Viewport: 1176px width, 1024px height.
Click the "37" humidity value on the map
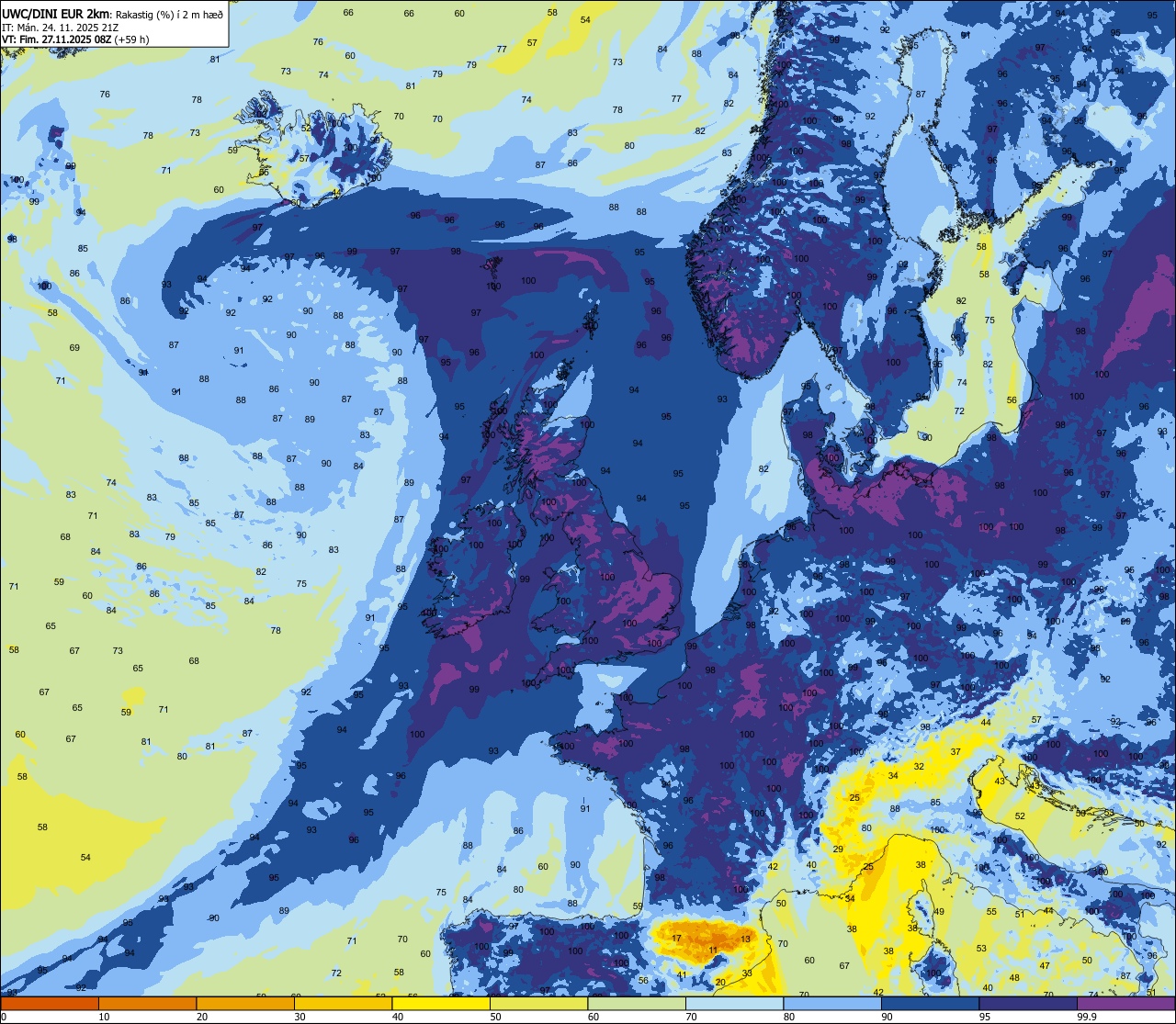[955, 751]
